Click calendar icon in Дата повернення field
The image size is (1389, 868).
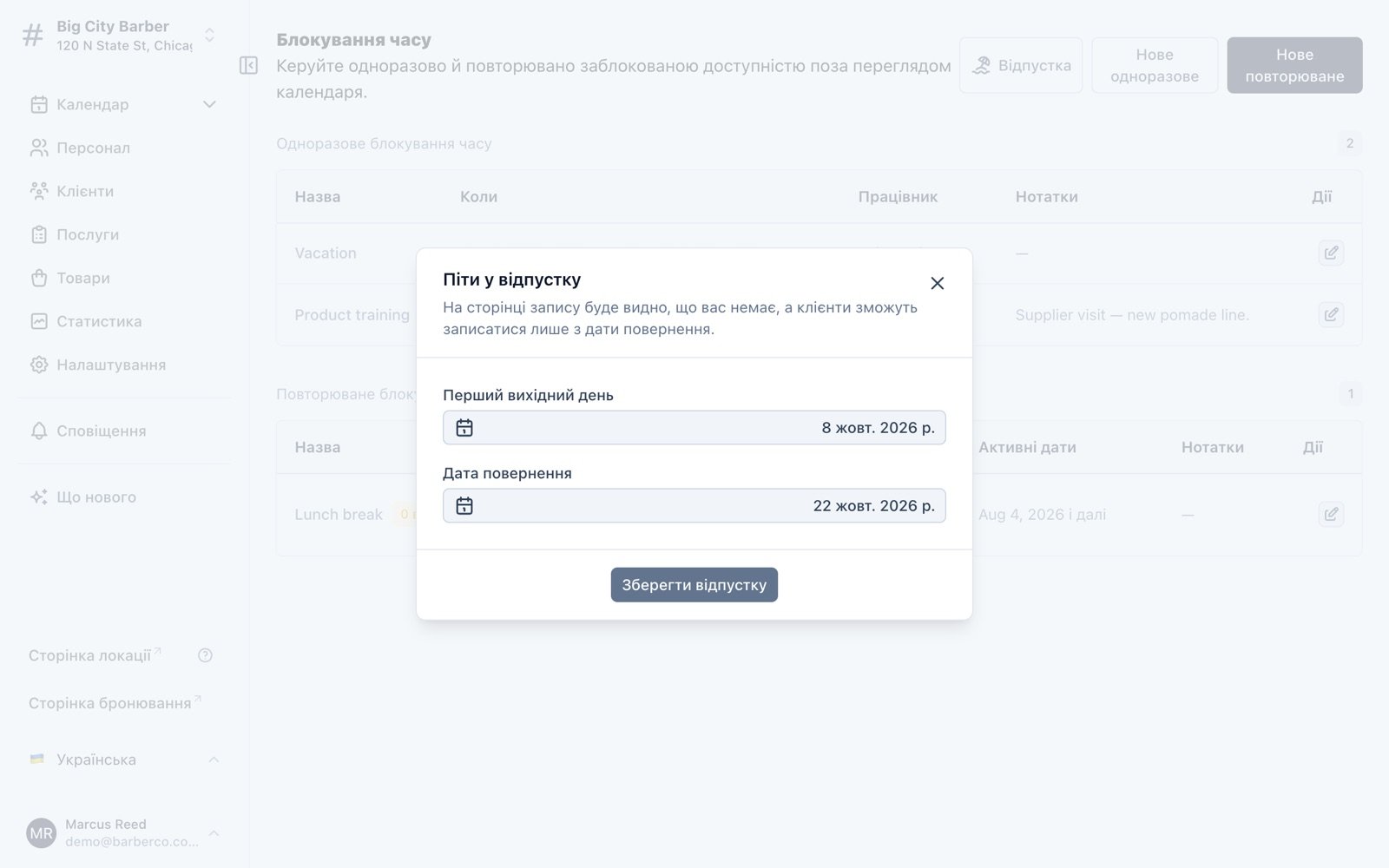click(x=464, y=506)
